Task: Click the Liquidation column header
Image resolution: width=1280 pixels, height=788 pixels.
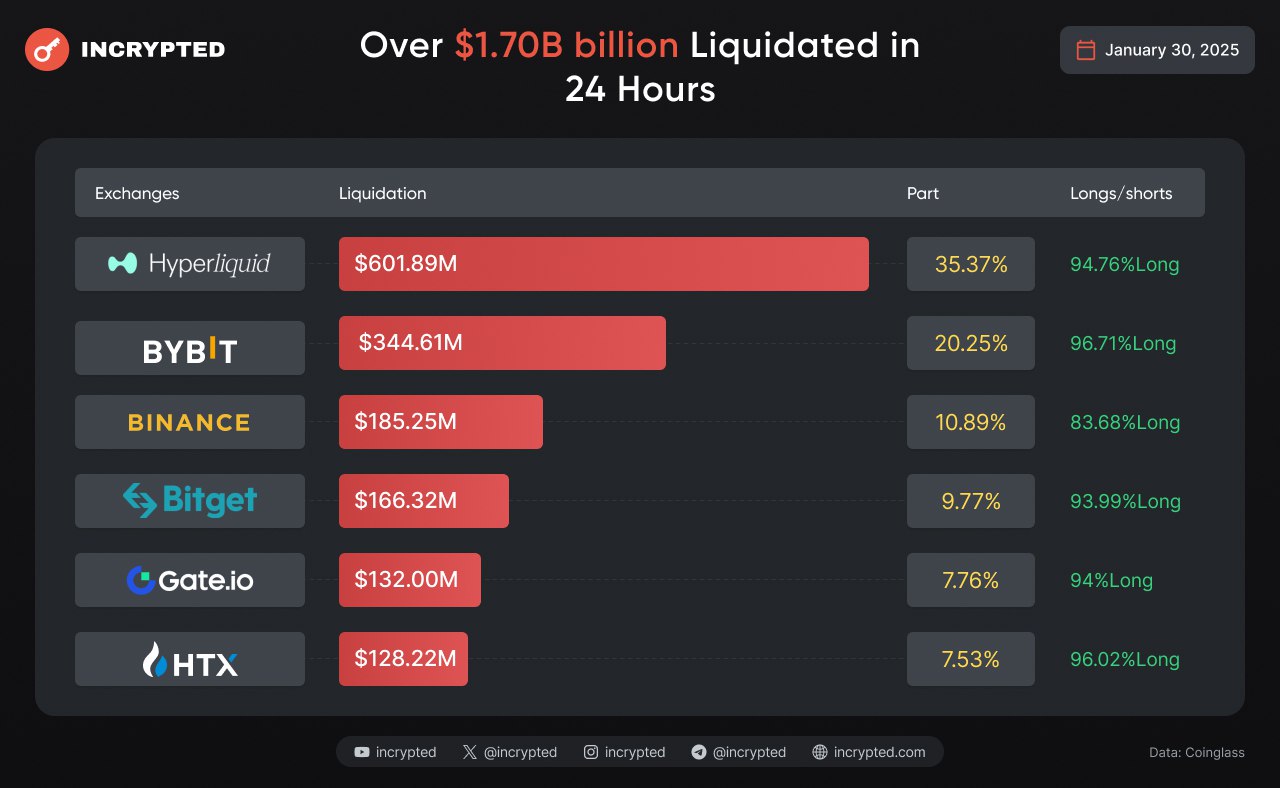Action: (x=382, y=193)
